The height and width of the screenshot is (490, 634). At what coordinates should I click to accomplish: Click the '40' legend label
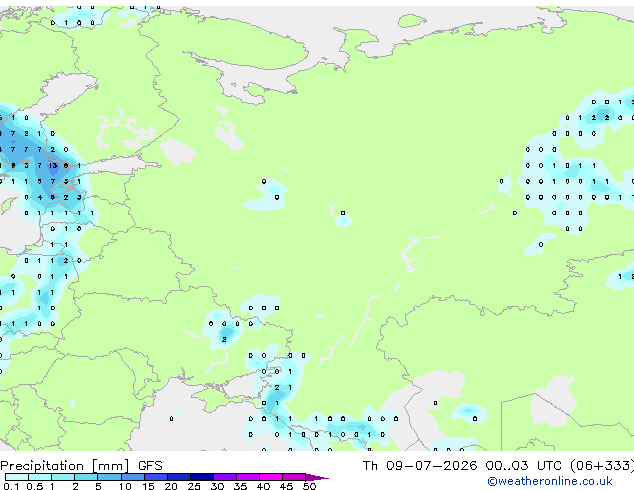pyautogui.click(x=263, y=486)
